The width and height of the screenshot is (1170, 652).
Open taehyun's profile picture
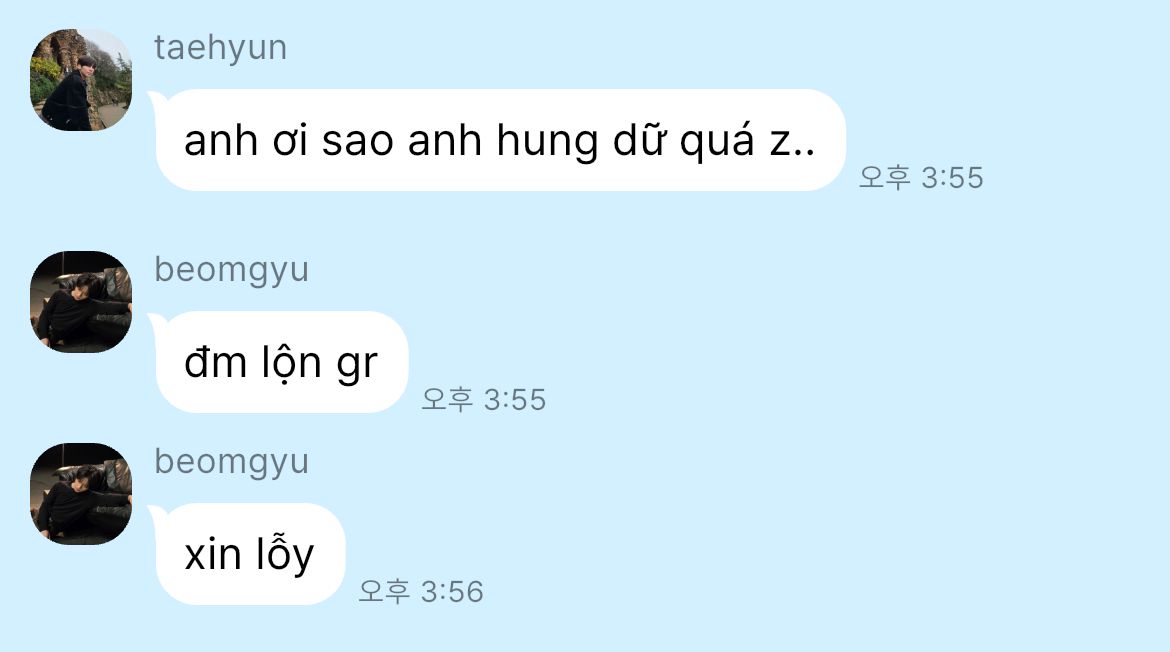(81, 80)
